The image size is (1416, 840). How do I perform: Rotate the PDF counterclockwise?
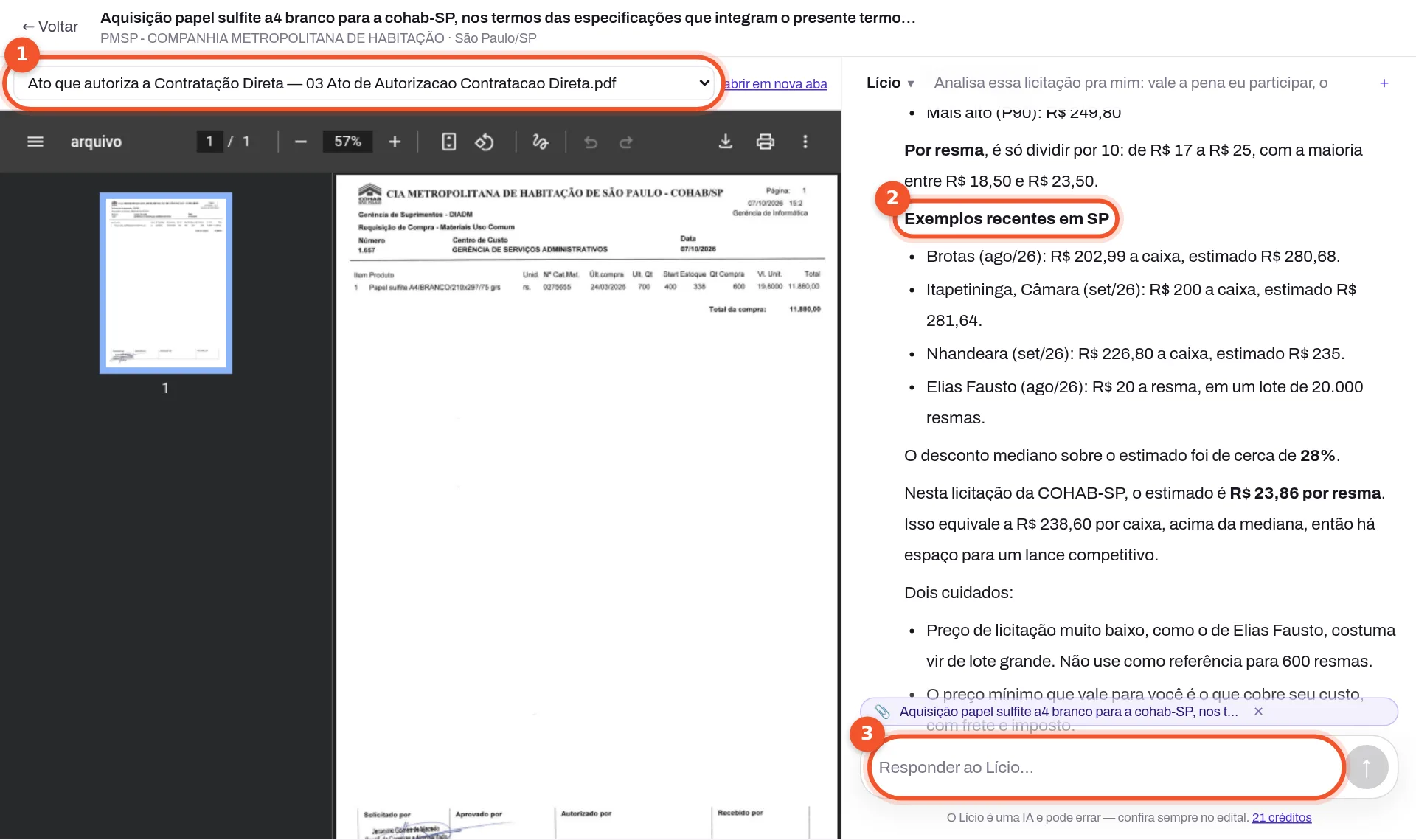tap(485, 142)
